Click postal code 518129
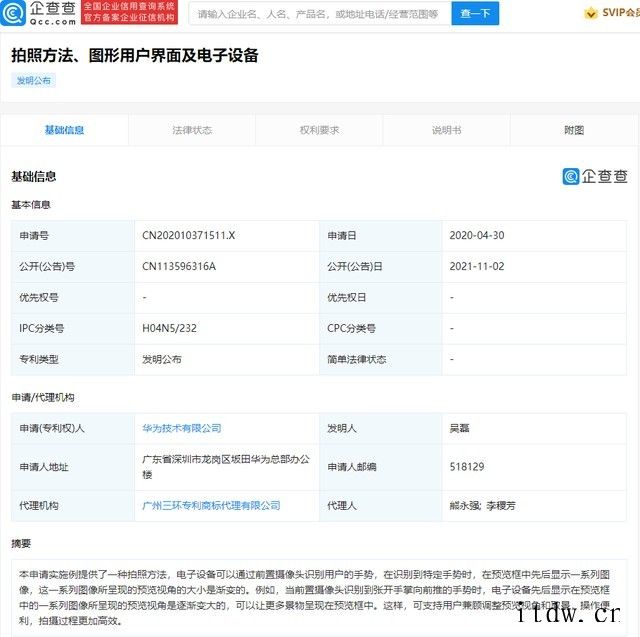This screenshot has height=637, width=640. point(467,467)
